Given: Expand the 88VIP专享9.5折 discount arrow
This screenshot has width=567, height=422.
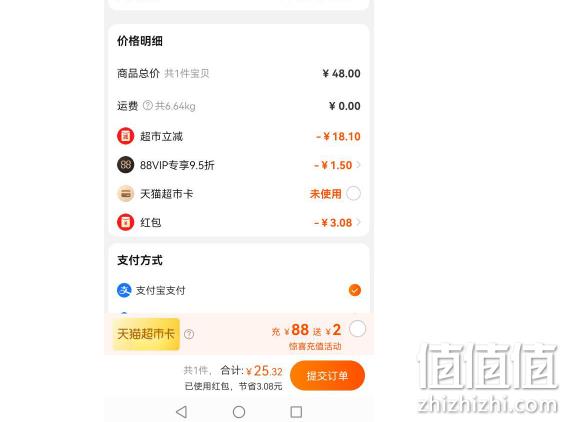Looking at the screenshot, I should click(x=358, y=165).
